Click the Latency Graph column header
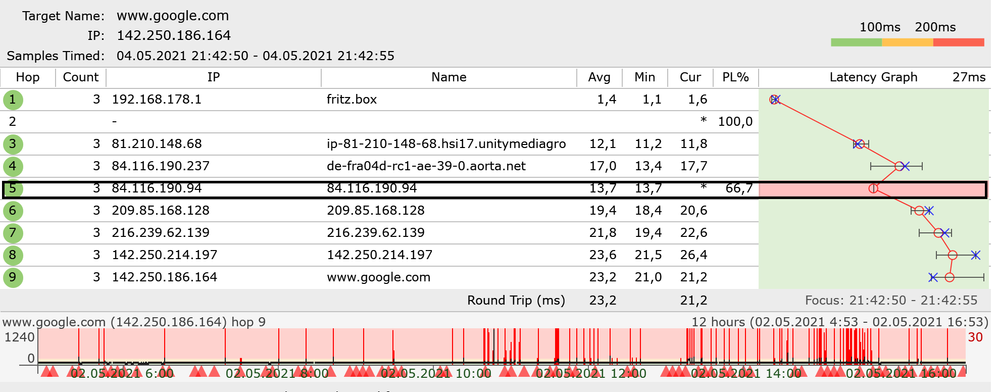 coord(873,78)
